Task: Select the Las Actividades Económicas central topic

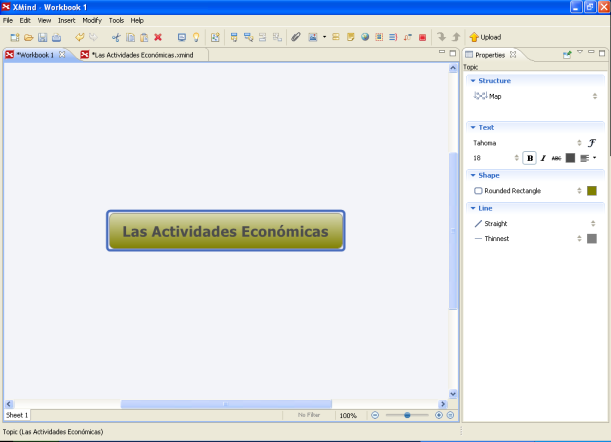Action: [226, 231]
